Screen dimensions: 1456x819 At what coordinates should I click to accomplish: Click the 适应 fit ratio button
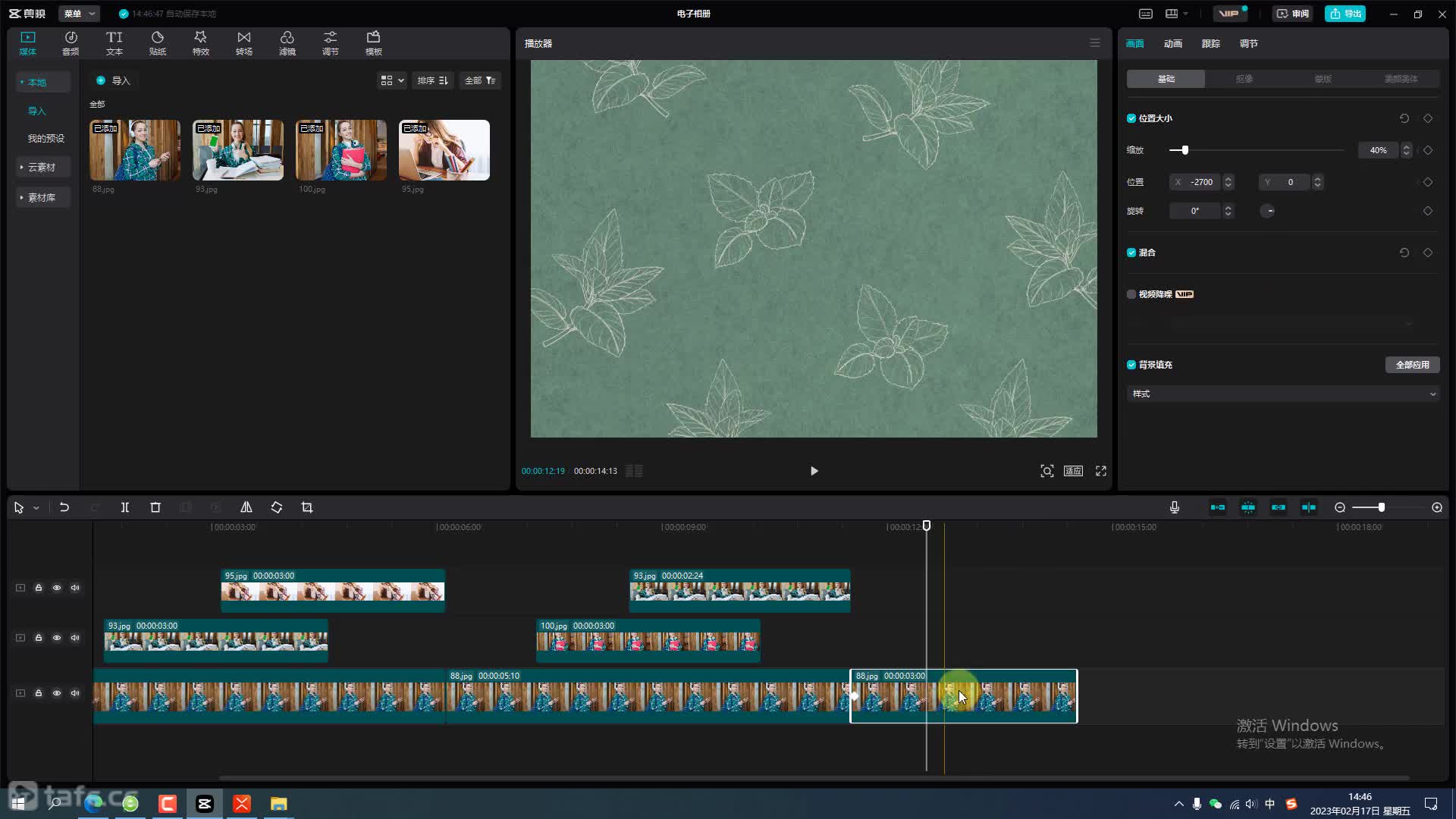pyautogui.click(x=1073, y=471)
